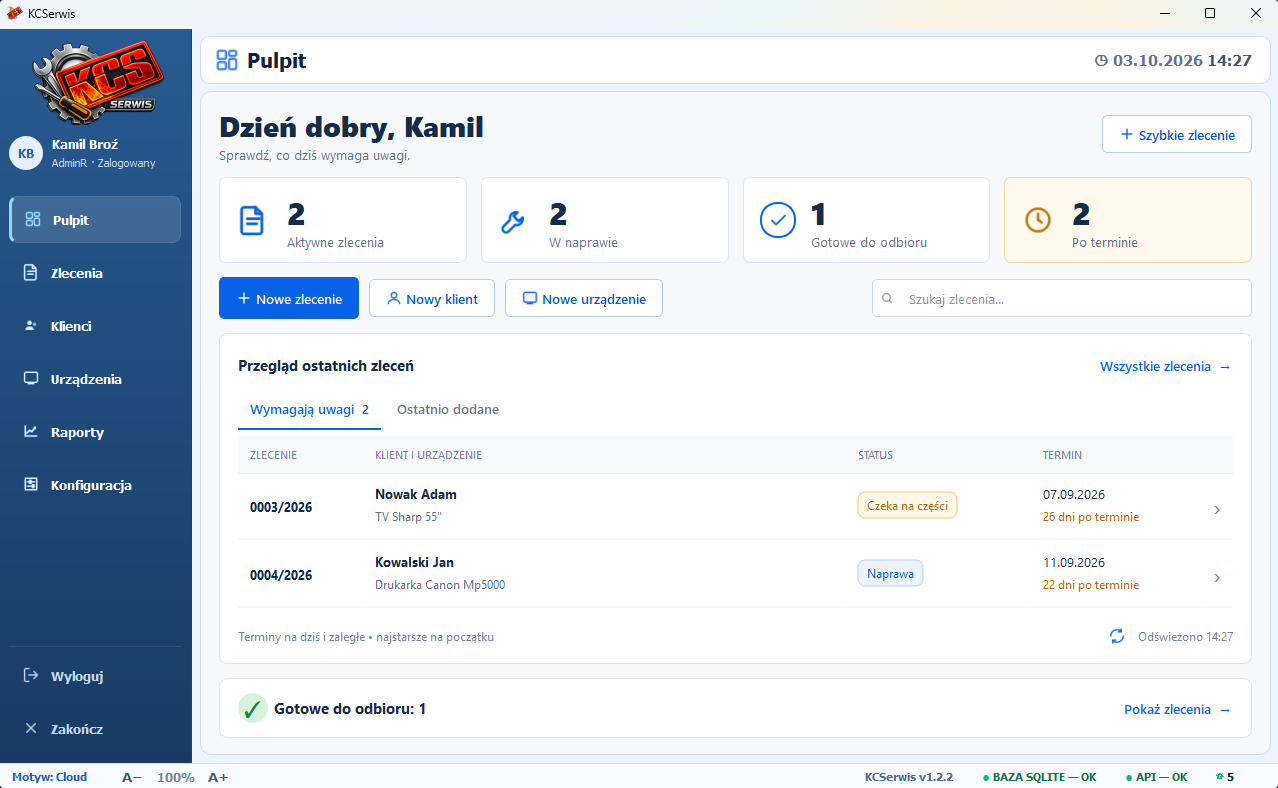Click the green checkmark beside Gotowe do odbioru: 1
The height and width of the screenshot is (788, 1278).
[x=252, y=708]
